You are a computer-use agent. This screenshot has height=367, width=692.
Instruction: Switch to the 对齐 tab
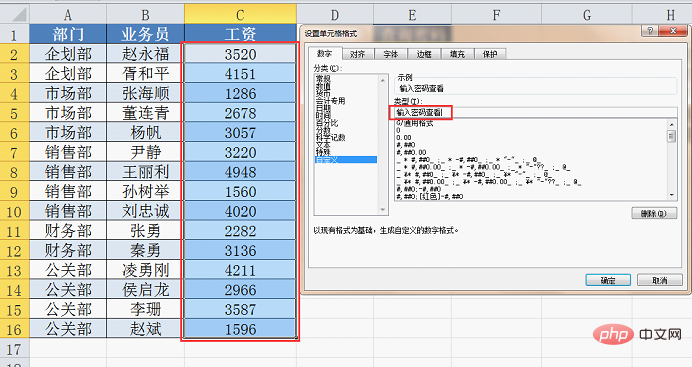357,54
